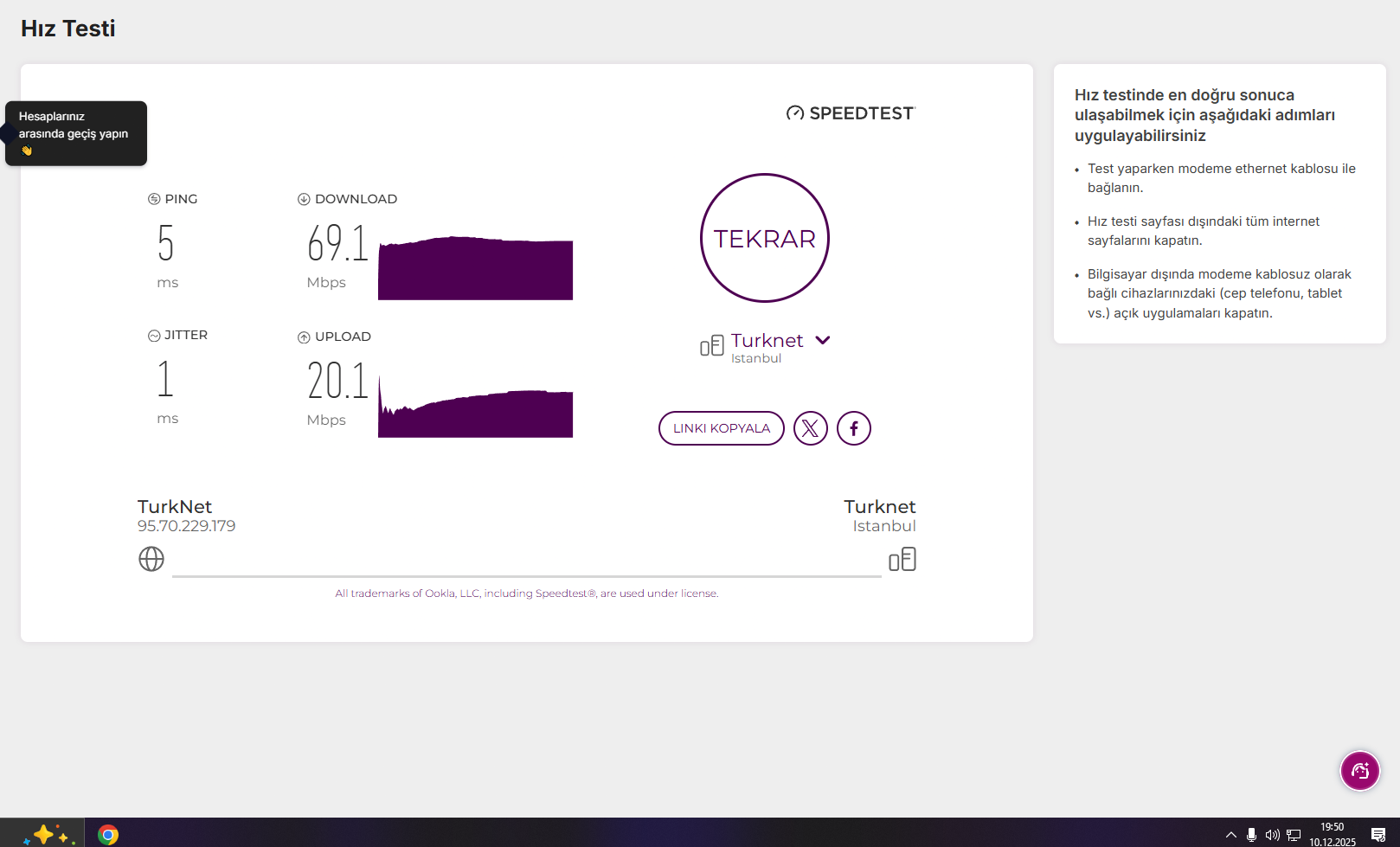The width and height of the screenshot is (1400, 847).
Task: Open the notification center icon
Action: (x=1378, y=835)
